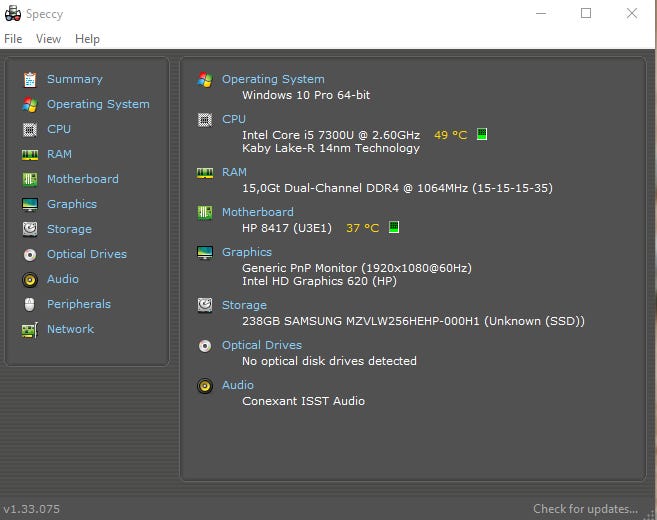Open the RAM heading in main panel
This screenshot has width=657, height=520.
tap(234, 172)
